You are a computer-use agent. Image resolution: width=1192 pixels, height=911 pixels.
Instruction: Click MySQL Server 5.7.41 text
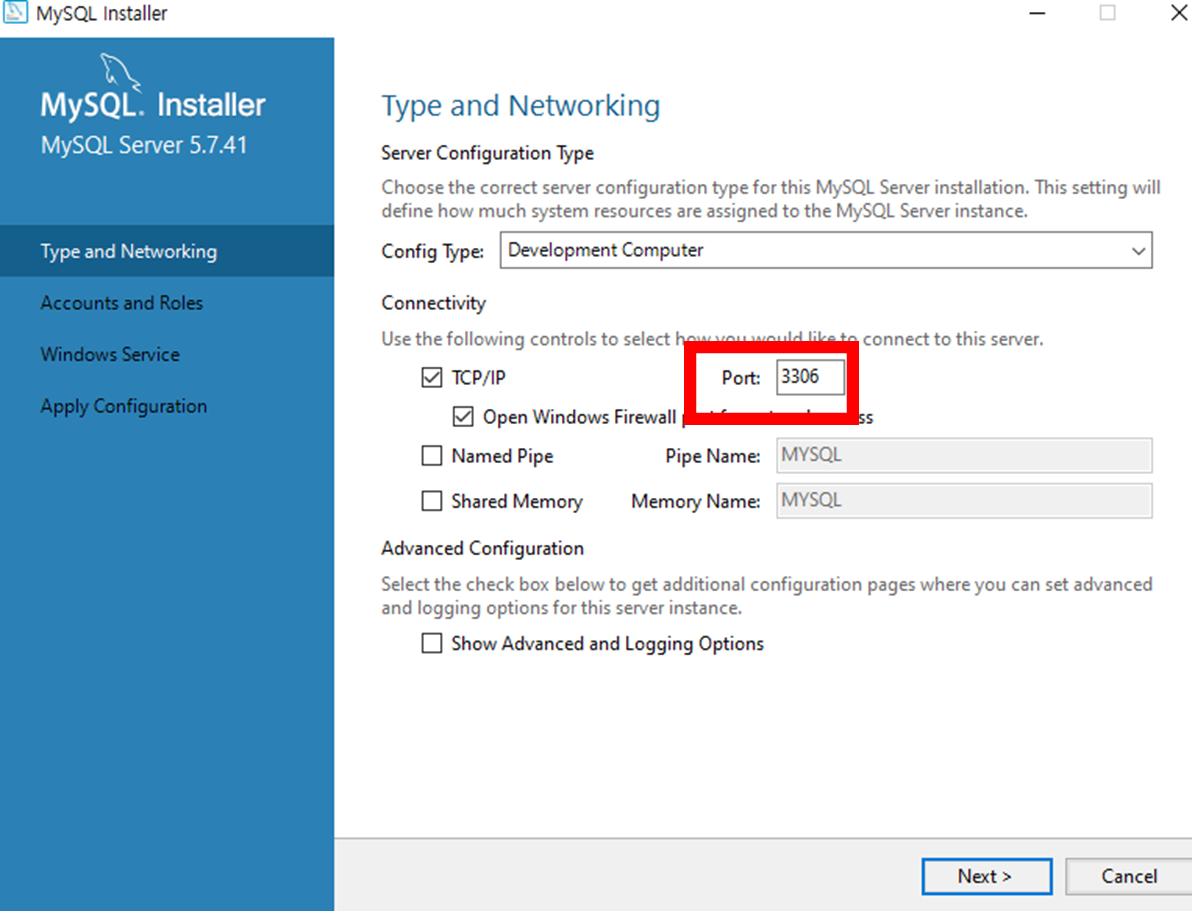144,144
